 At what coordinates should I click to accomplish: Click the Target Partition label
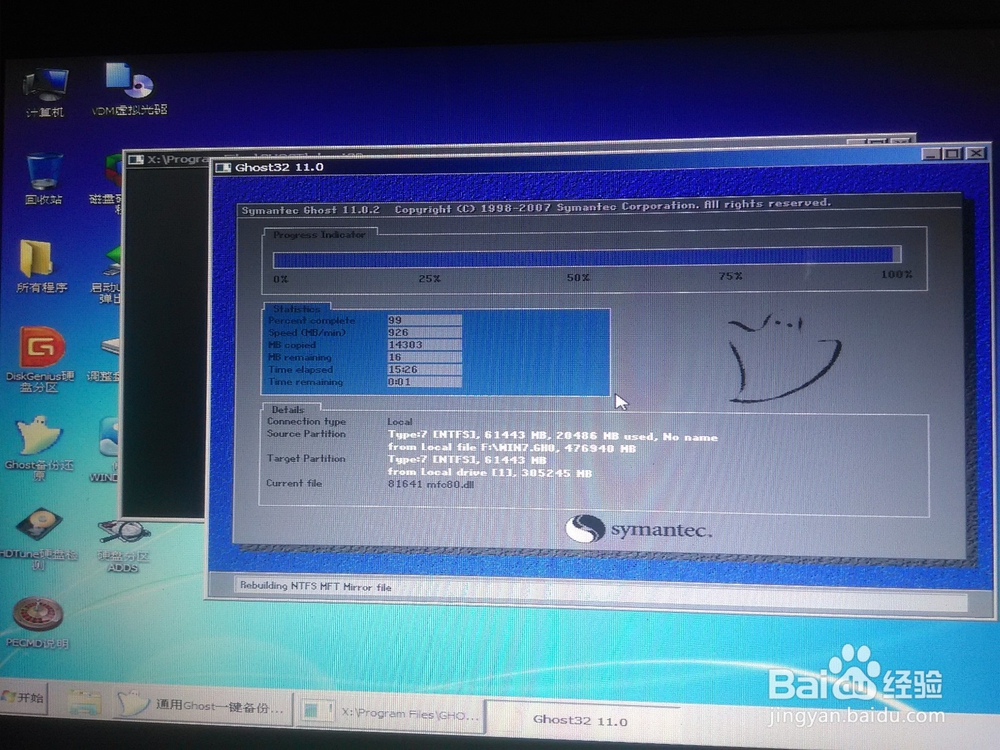point(306,459)
